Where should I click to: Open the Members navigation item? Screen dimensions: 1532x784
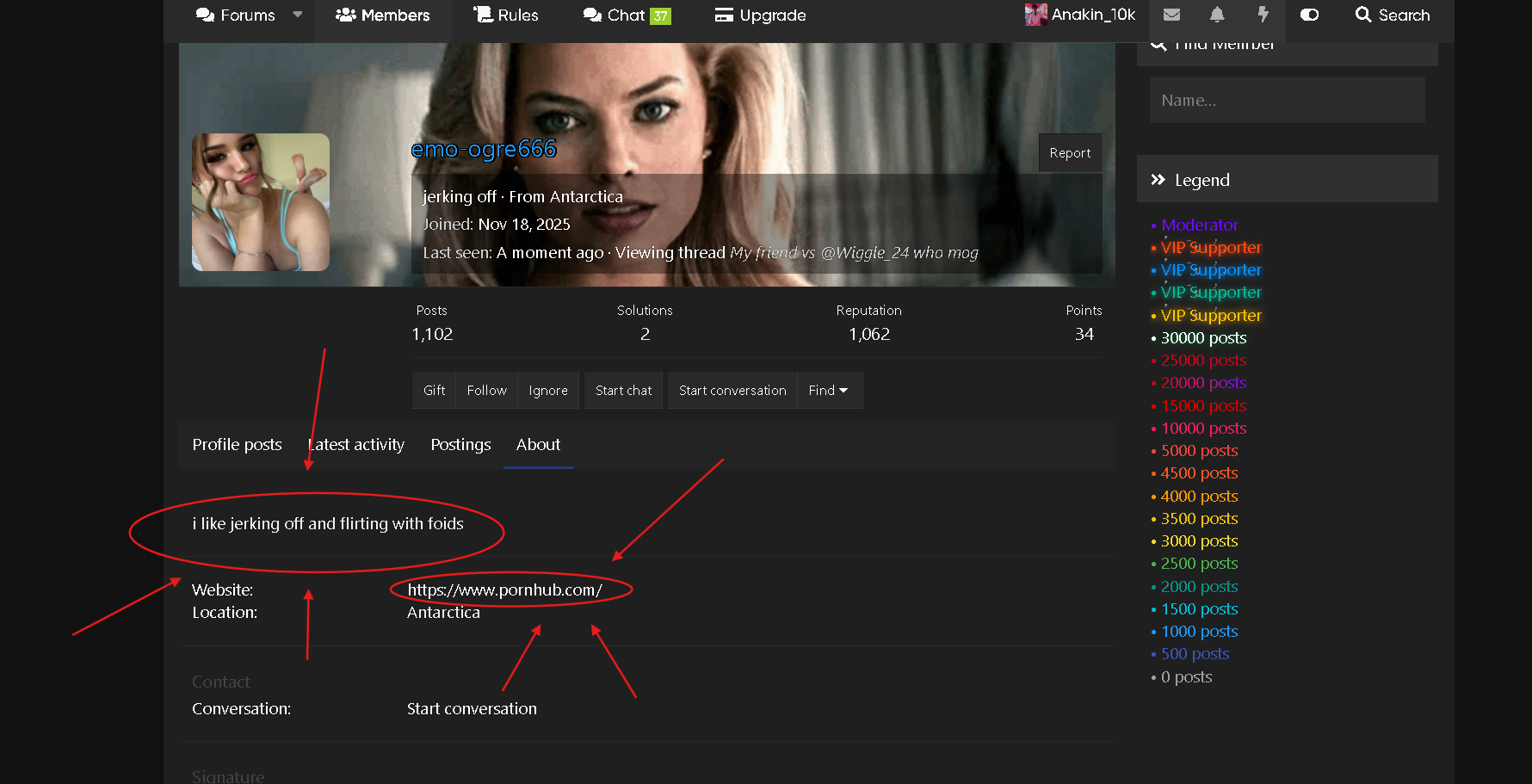click(x=383, y=15)
